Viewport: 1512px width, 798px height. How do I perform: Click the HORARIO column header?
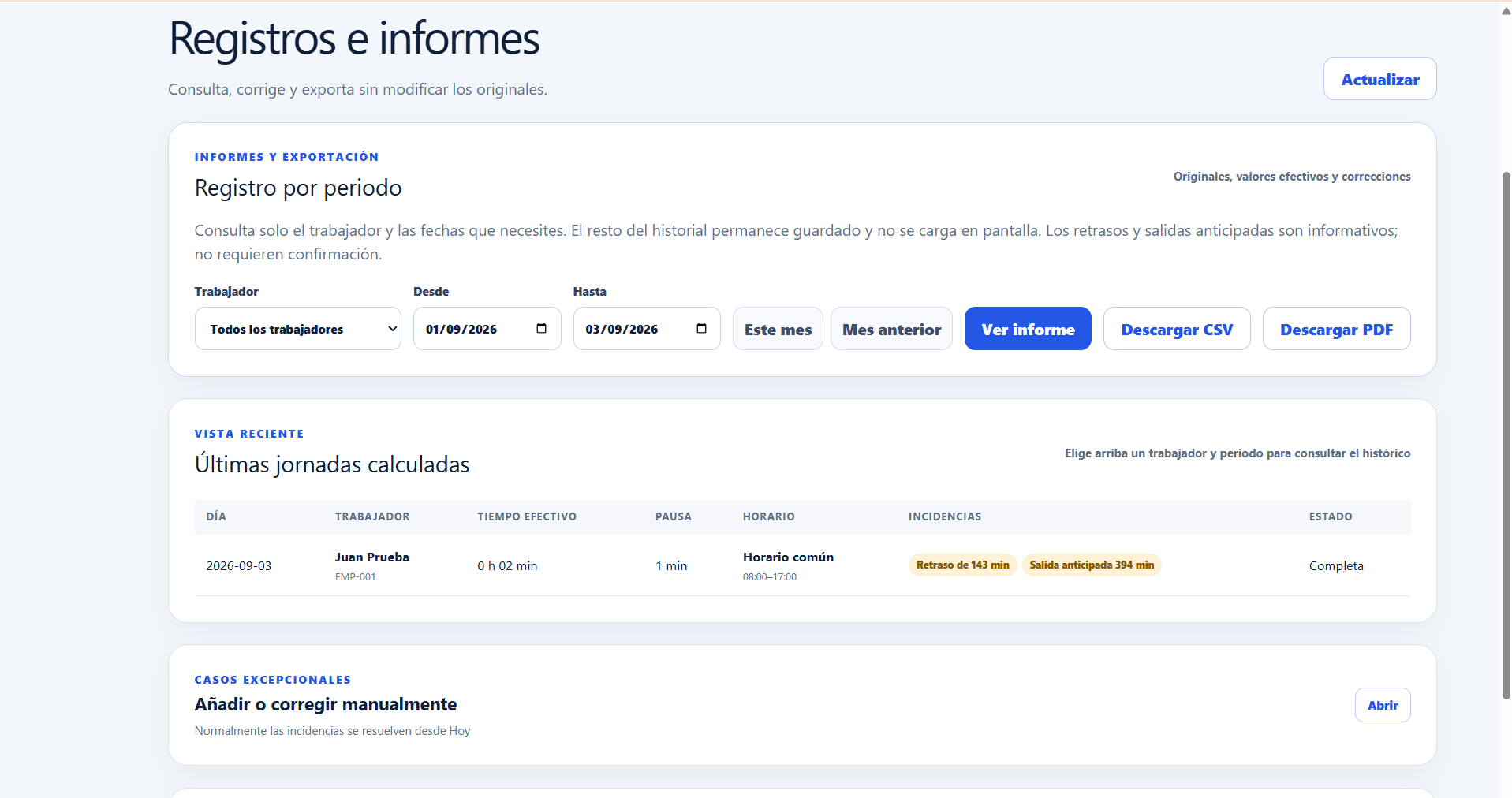click(769, 516)
